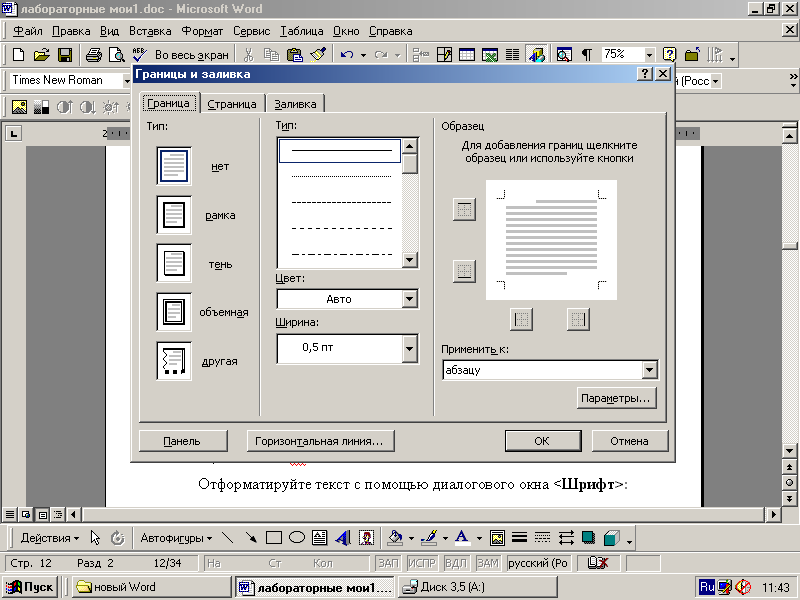Screen dimensions: 800x600
Task: Choose 'объемная' 3-D border setting
Action: 174,312
